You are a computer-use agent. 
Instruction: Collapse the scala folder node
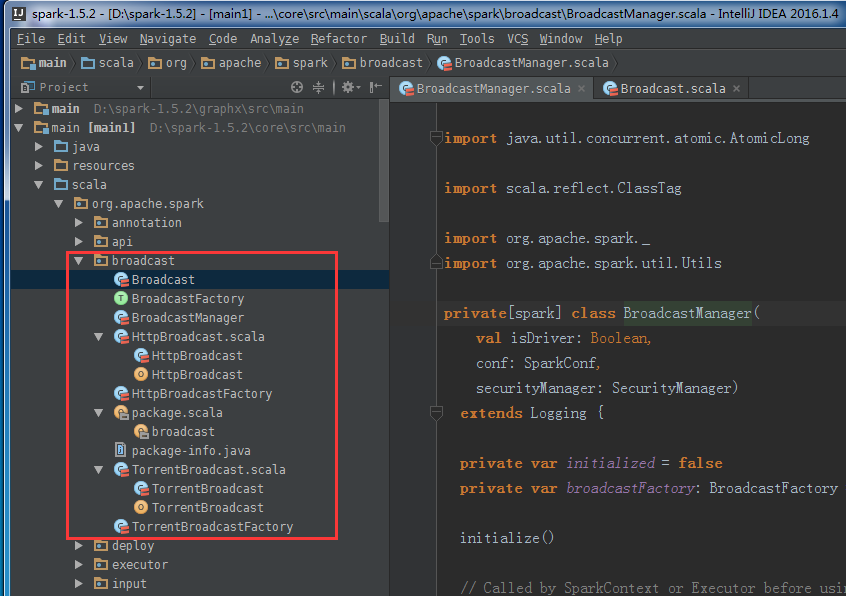click(39, 184)
